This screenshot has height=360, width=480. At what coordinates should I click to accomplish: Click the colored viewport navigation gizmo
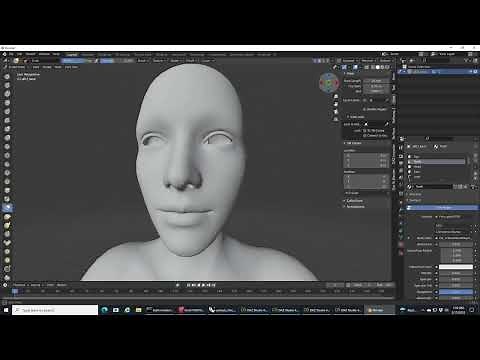(329, 83)
